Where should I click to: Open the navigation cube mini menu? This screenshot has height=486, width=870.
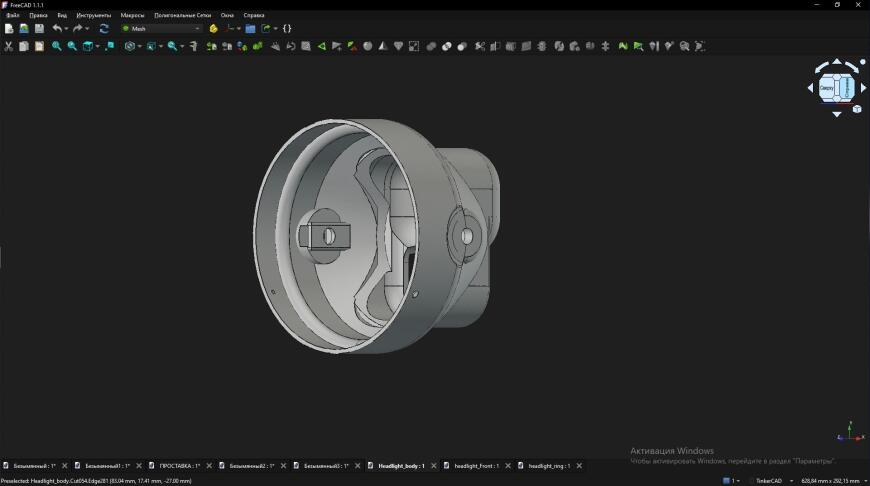pos(857,109)
